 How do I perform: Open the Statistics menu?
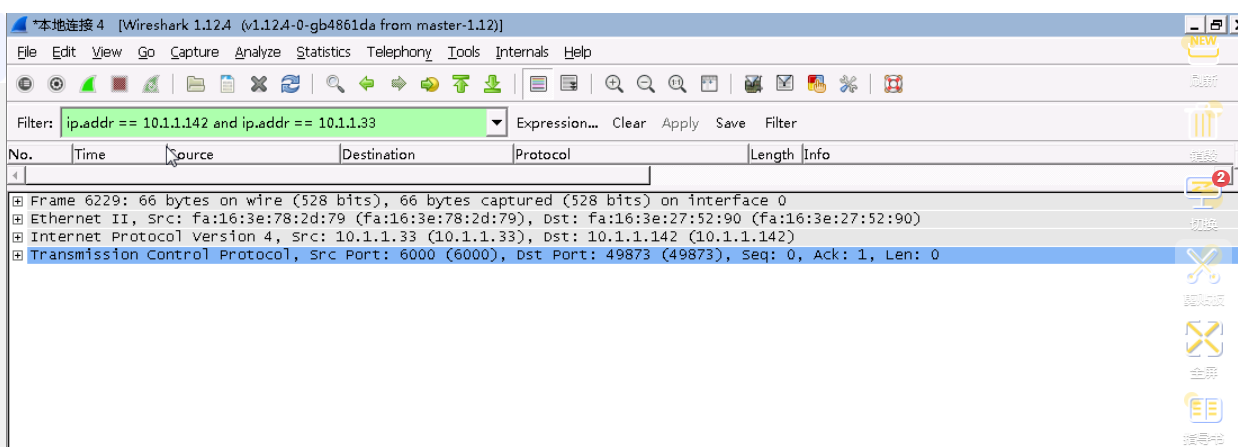(324, 52)
